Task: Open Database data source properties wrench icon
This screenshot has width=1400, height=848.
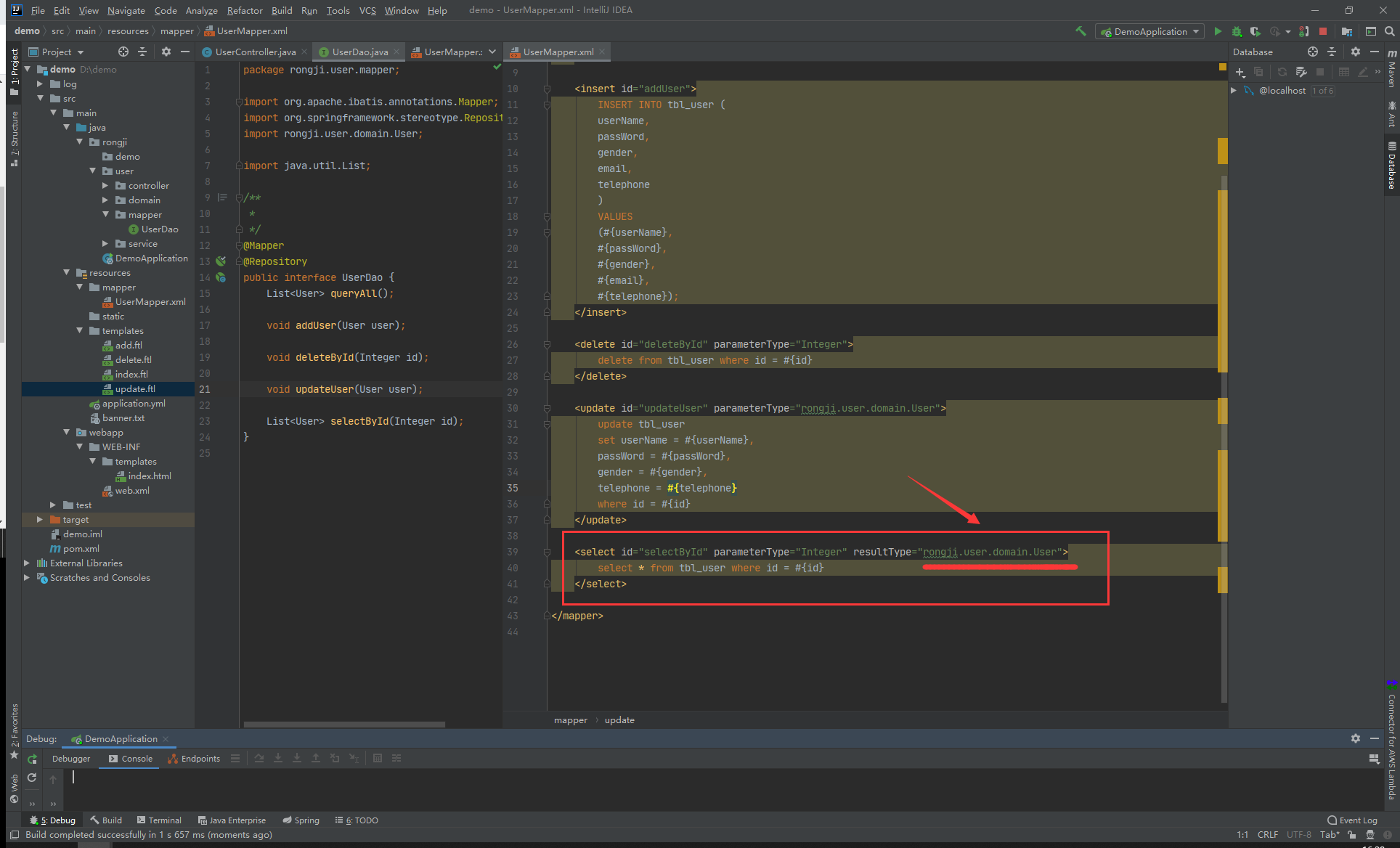Action: 1301,72
